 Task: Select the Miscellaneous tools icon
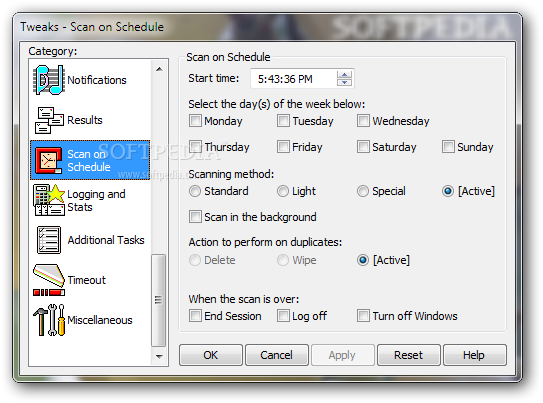pyautogui.click(x=49, y=320)
